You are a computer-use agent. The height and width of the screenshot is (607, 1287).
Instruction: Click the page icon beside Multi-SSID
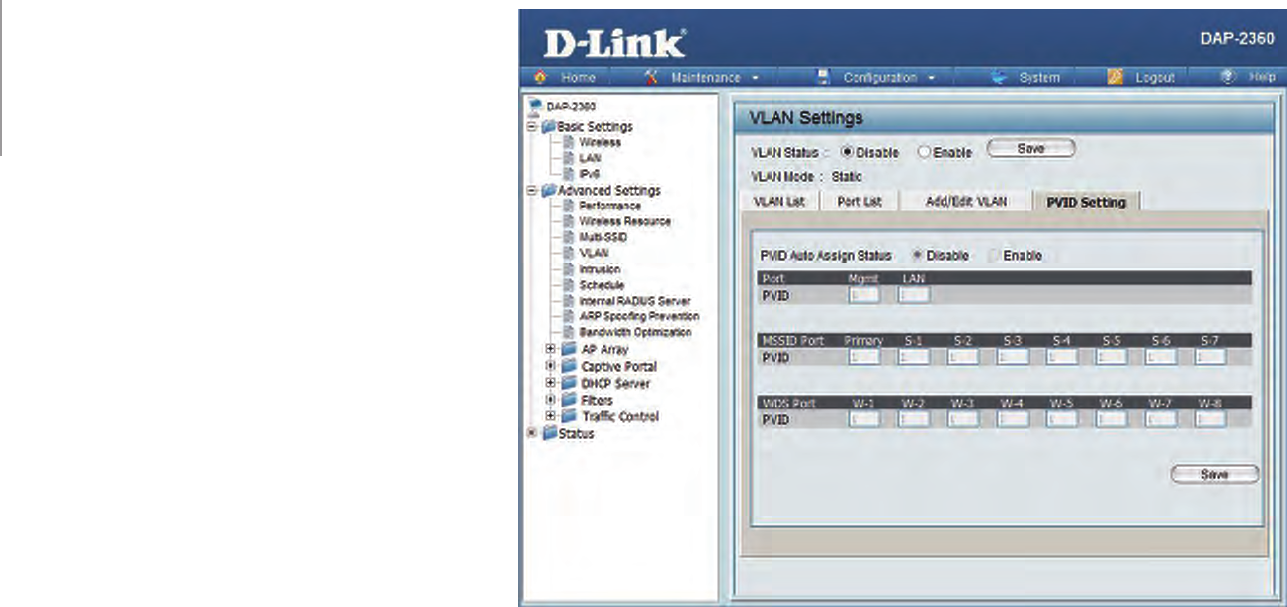point(570,237)
